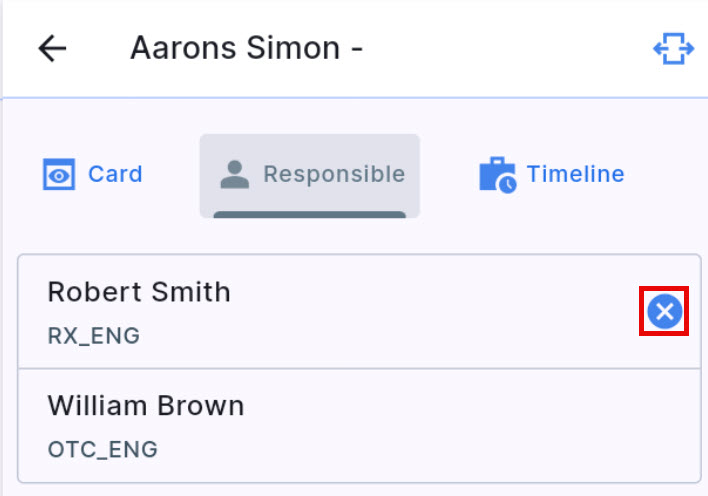Remove Robert Smith with the X icon
The height and width of the screenshot is (496, 708).
pos(664,312)
